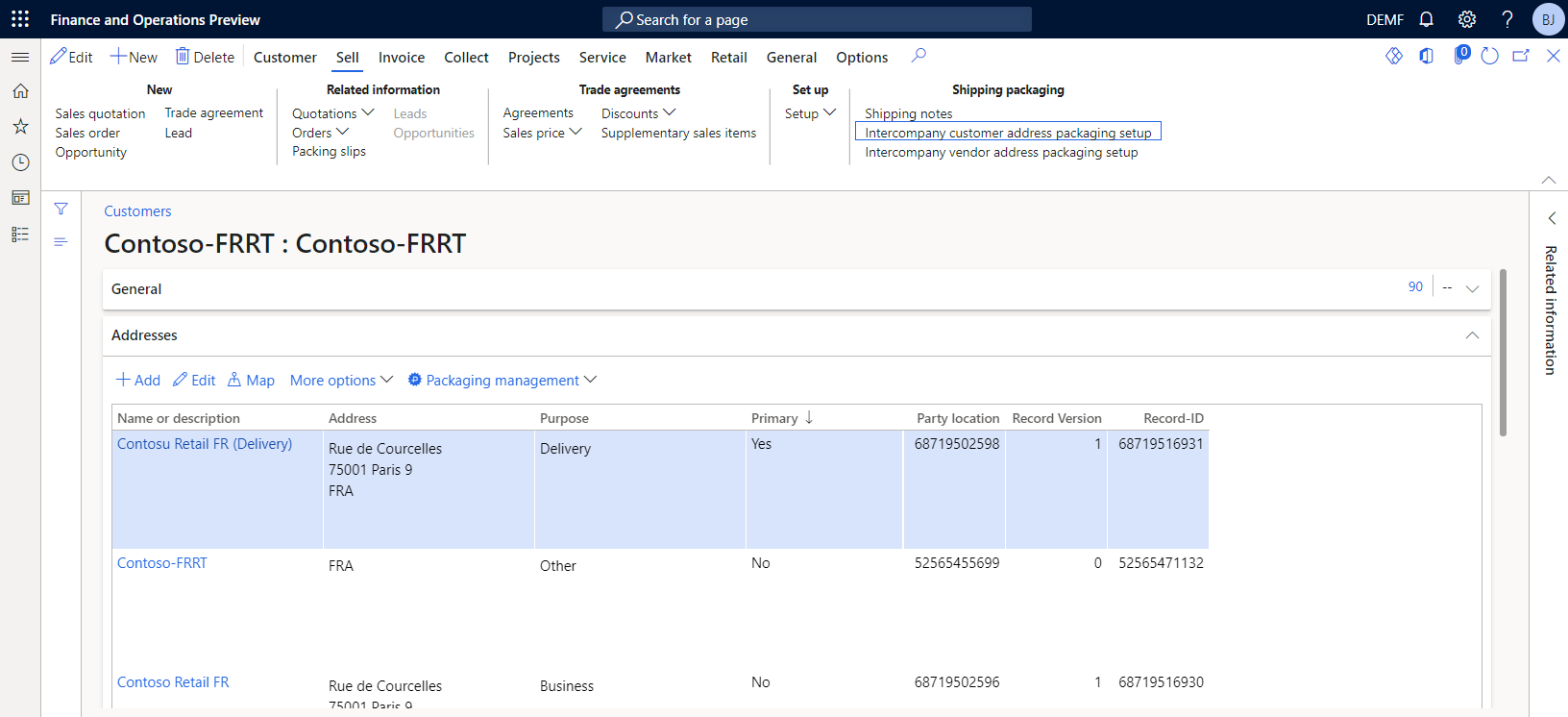Image resolution: width=1568 pixels, height=717 pixels.
Task: Show the list view lines icon
Action: (x=61, y=242)
